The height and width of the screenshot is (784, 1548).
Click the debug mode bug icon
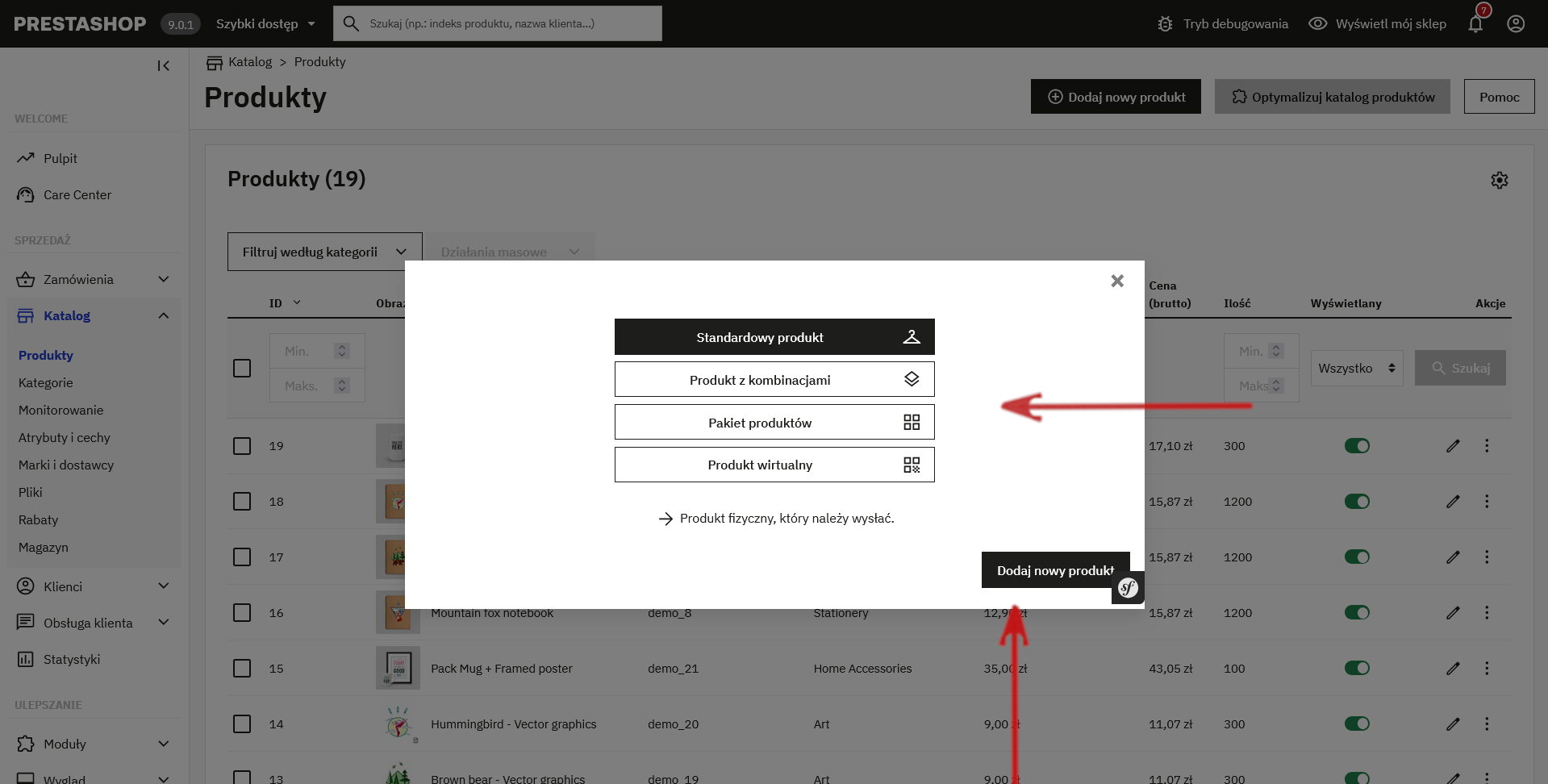(1165, 24)
